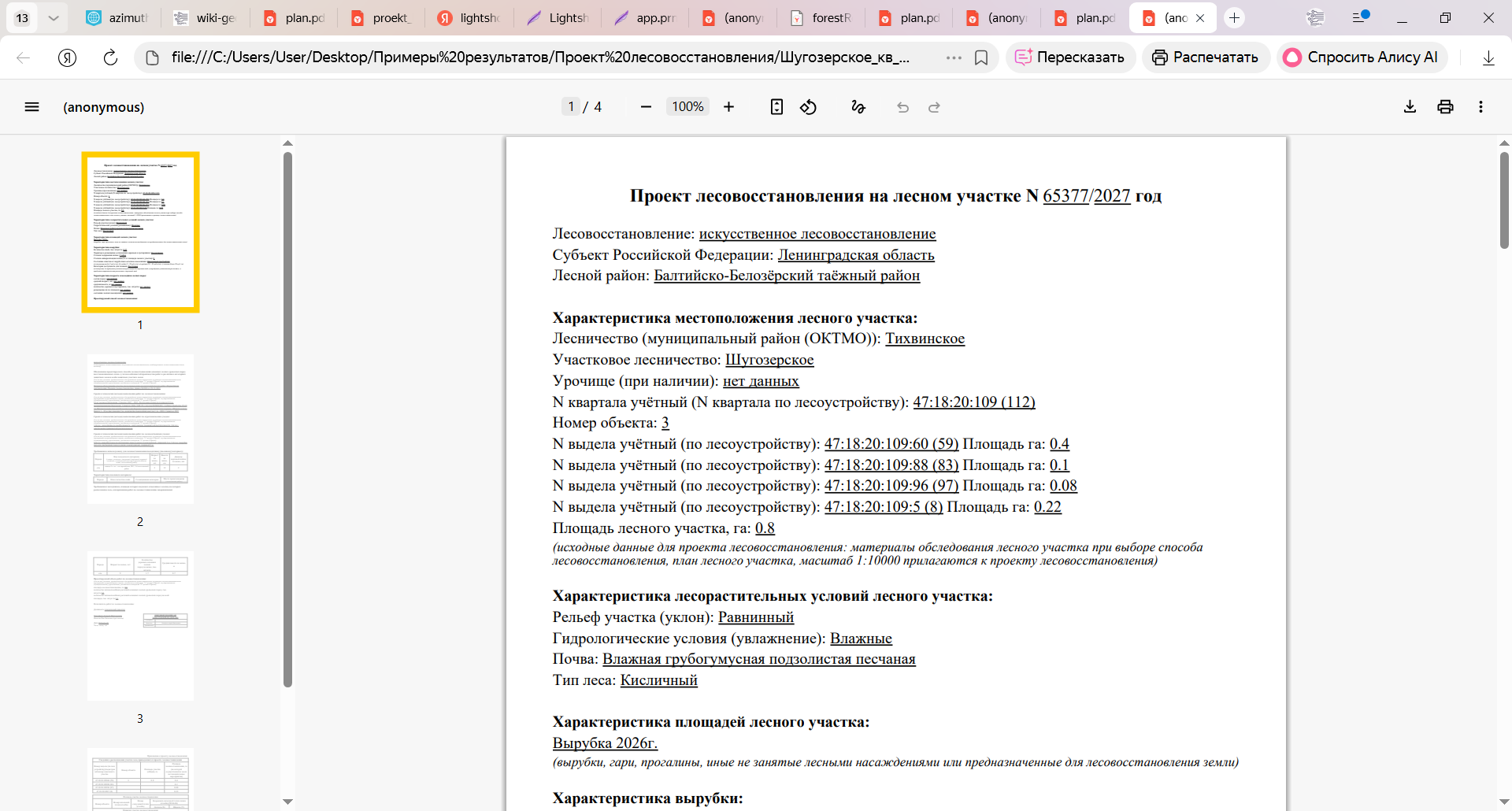Download the PDF from viewer toolbar
Screen dimensions: 1512x811
tap(1410, 107)
